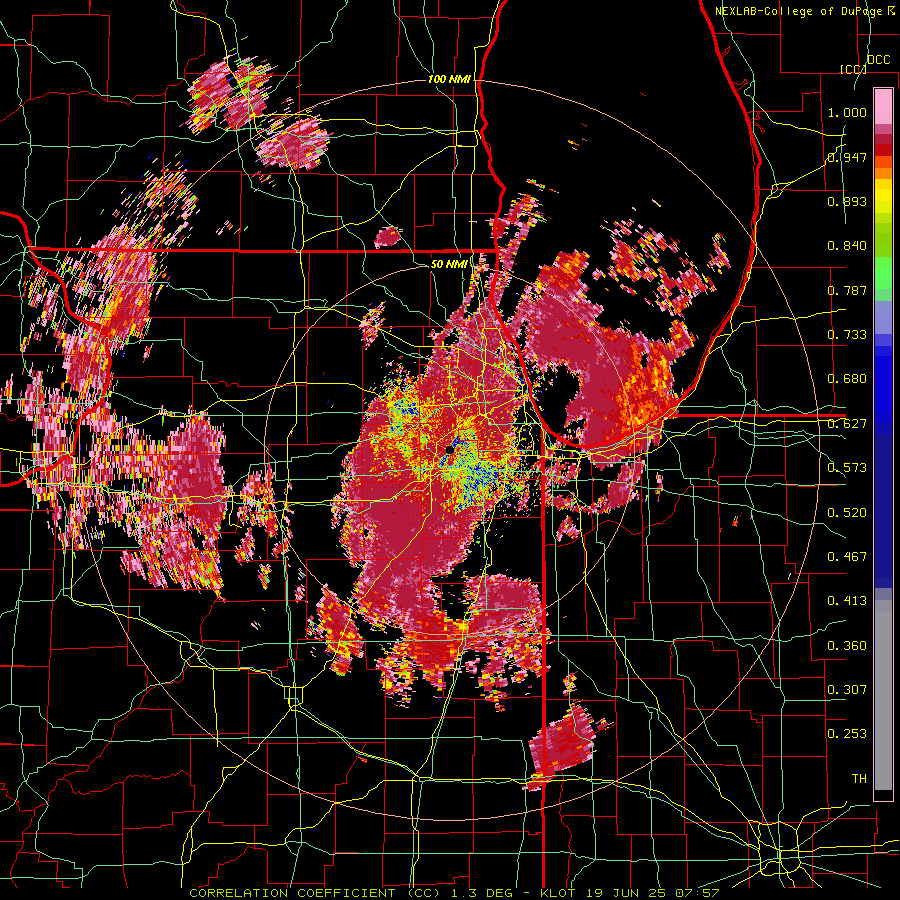
Task: Select the 0.627 legend value
Action: pyautogui.click(x=847, y=424)
